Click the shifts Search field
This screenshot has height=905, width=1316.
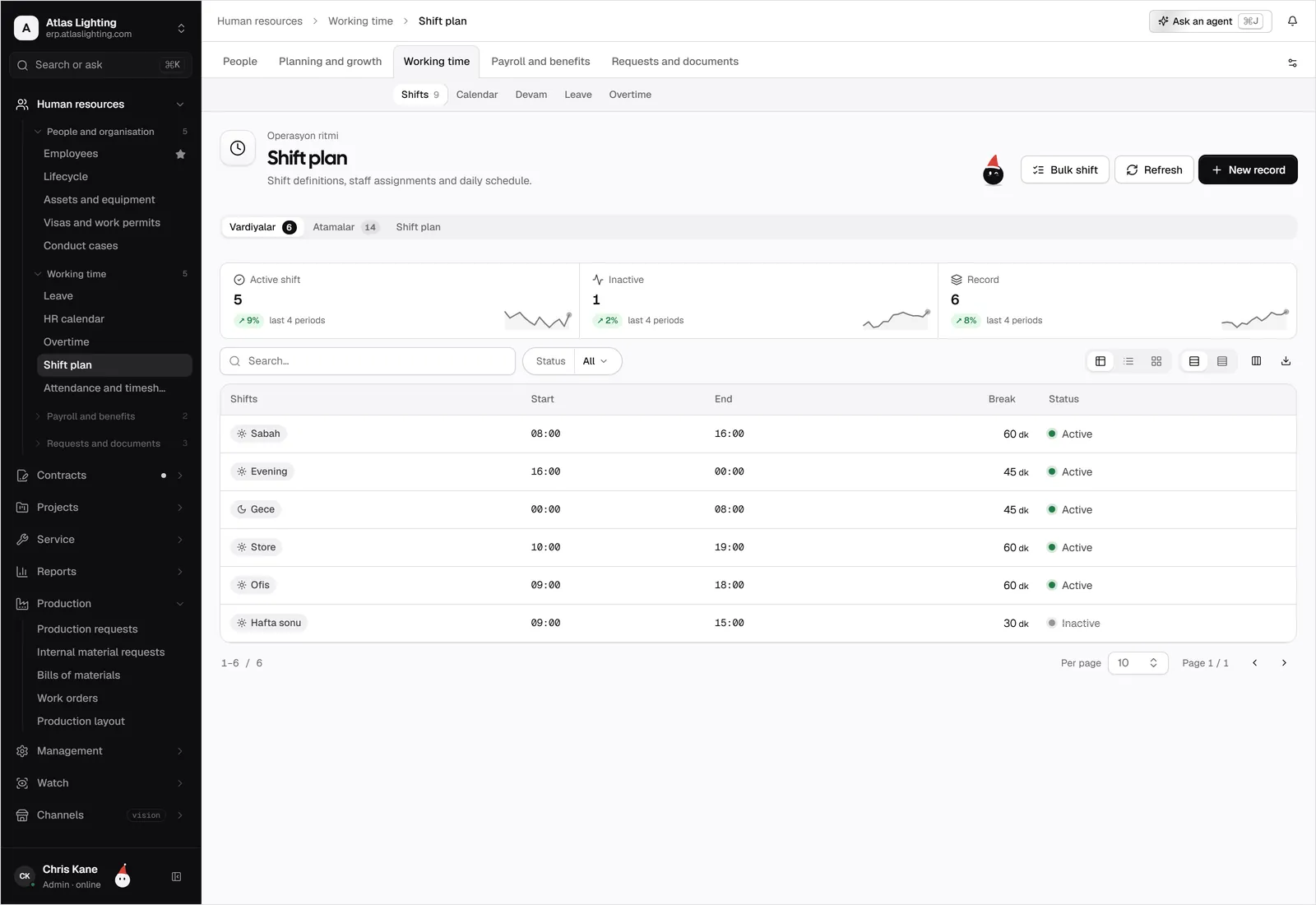368,361
